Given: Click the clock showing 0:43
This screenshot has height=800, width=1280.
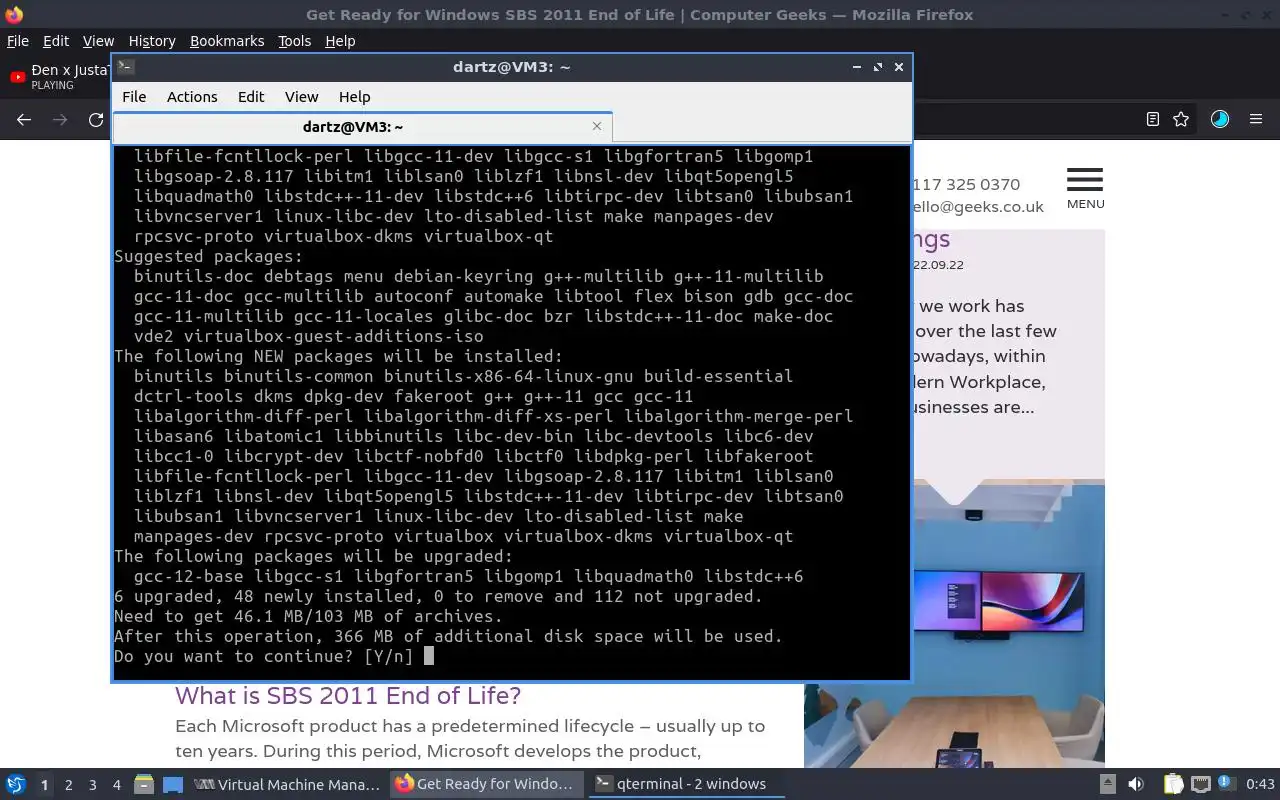Looking at the screenshot, I should click(1260, 785).
